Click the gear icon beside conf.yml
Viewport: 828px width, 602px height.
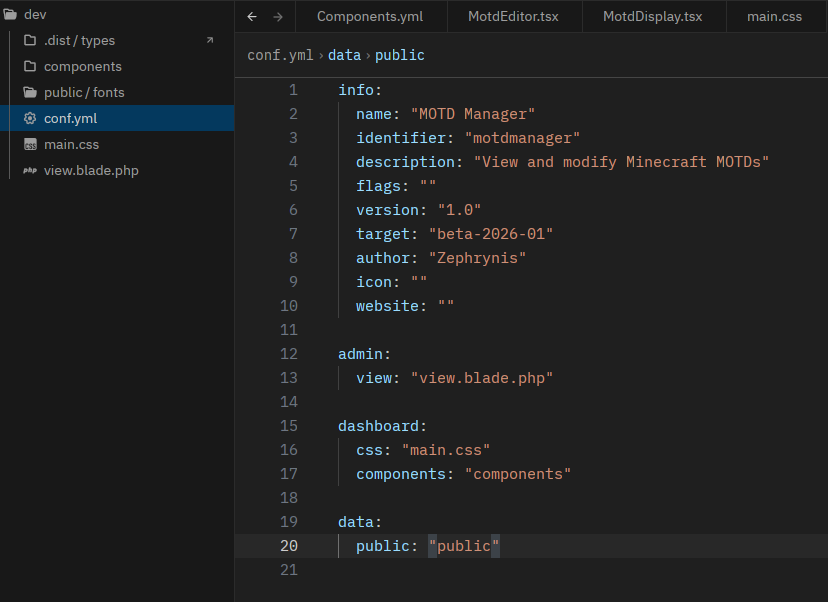(30, 118)
